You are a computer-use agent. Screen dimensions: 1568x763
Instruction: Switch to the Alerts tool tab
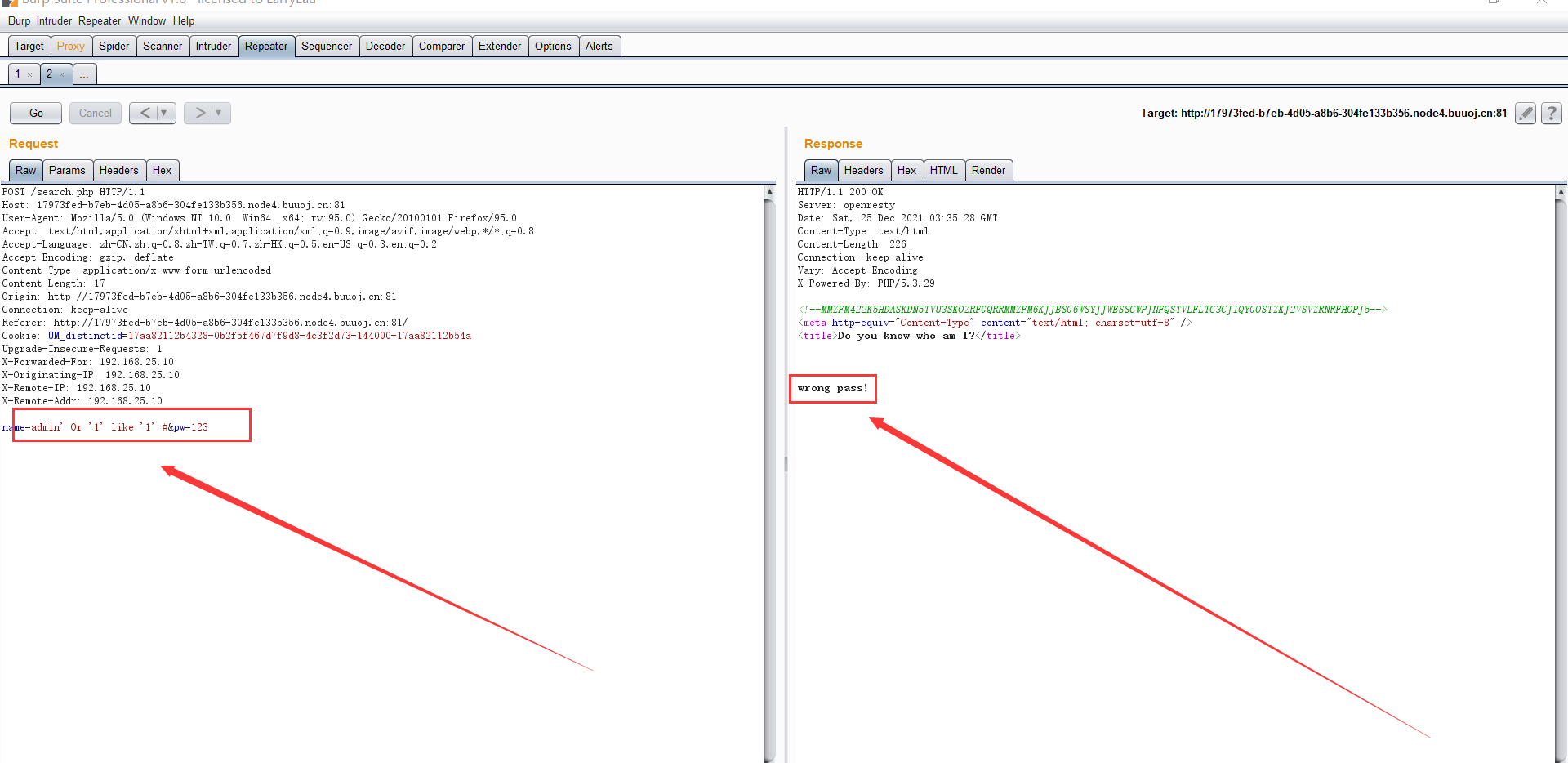pos(599,47)
